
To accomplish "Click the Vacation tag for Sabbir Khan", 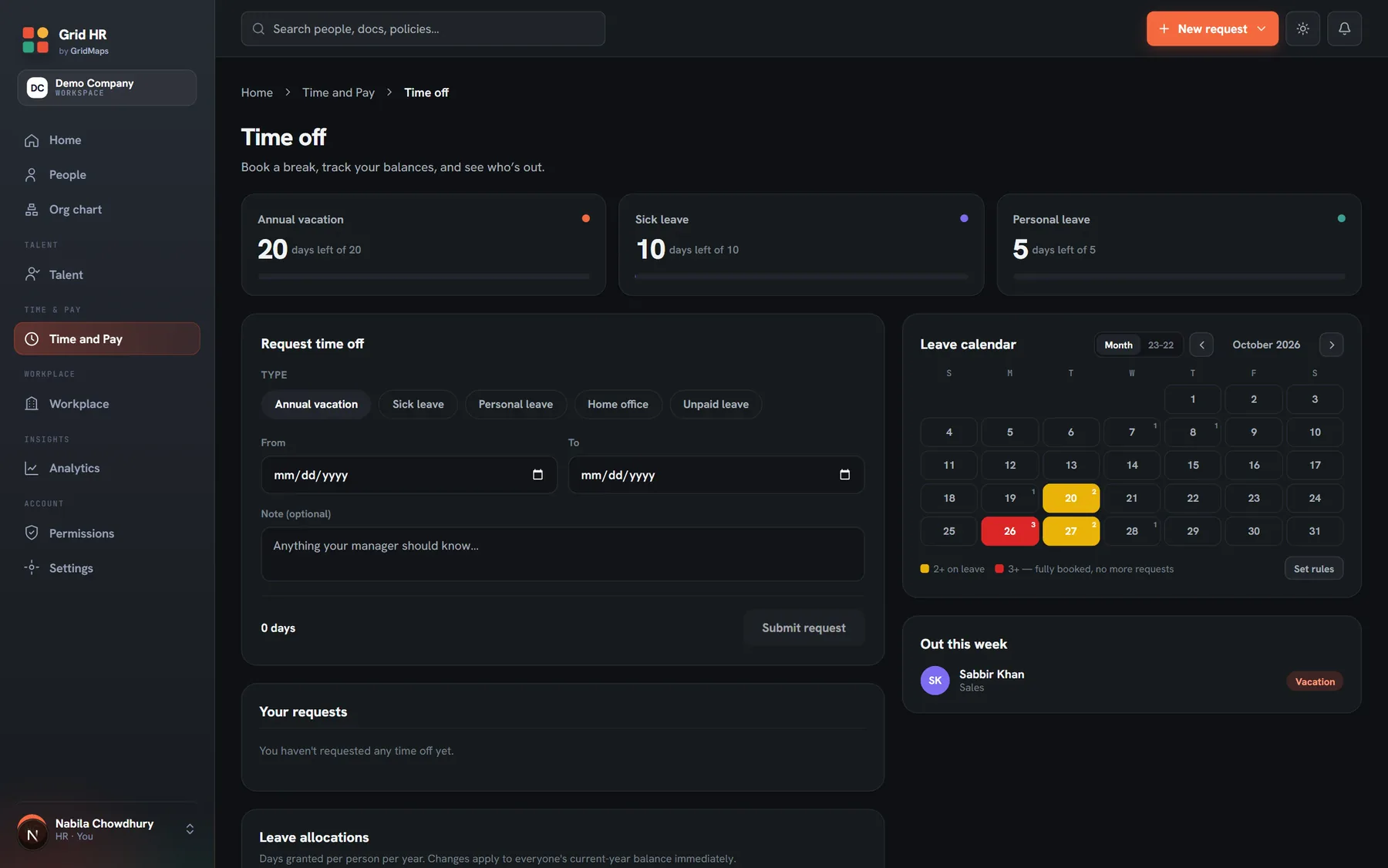I will coord(1315,681).
